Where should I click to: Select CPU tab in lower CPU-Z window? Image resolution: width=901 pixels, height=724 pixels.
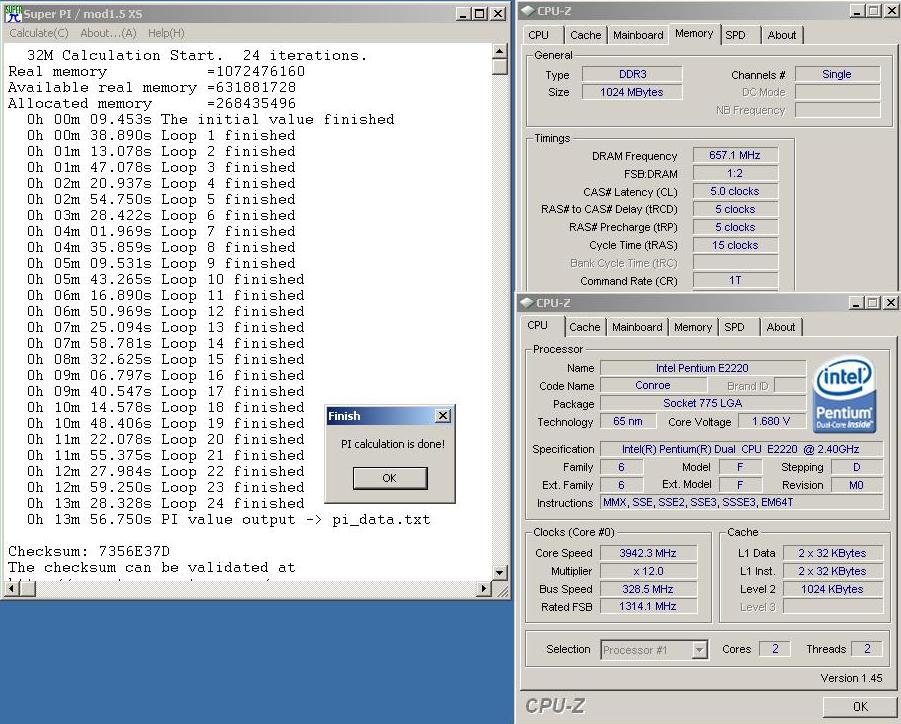pos(537,325)
